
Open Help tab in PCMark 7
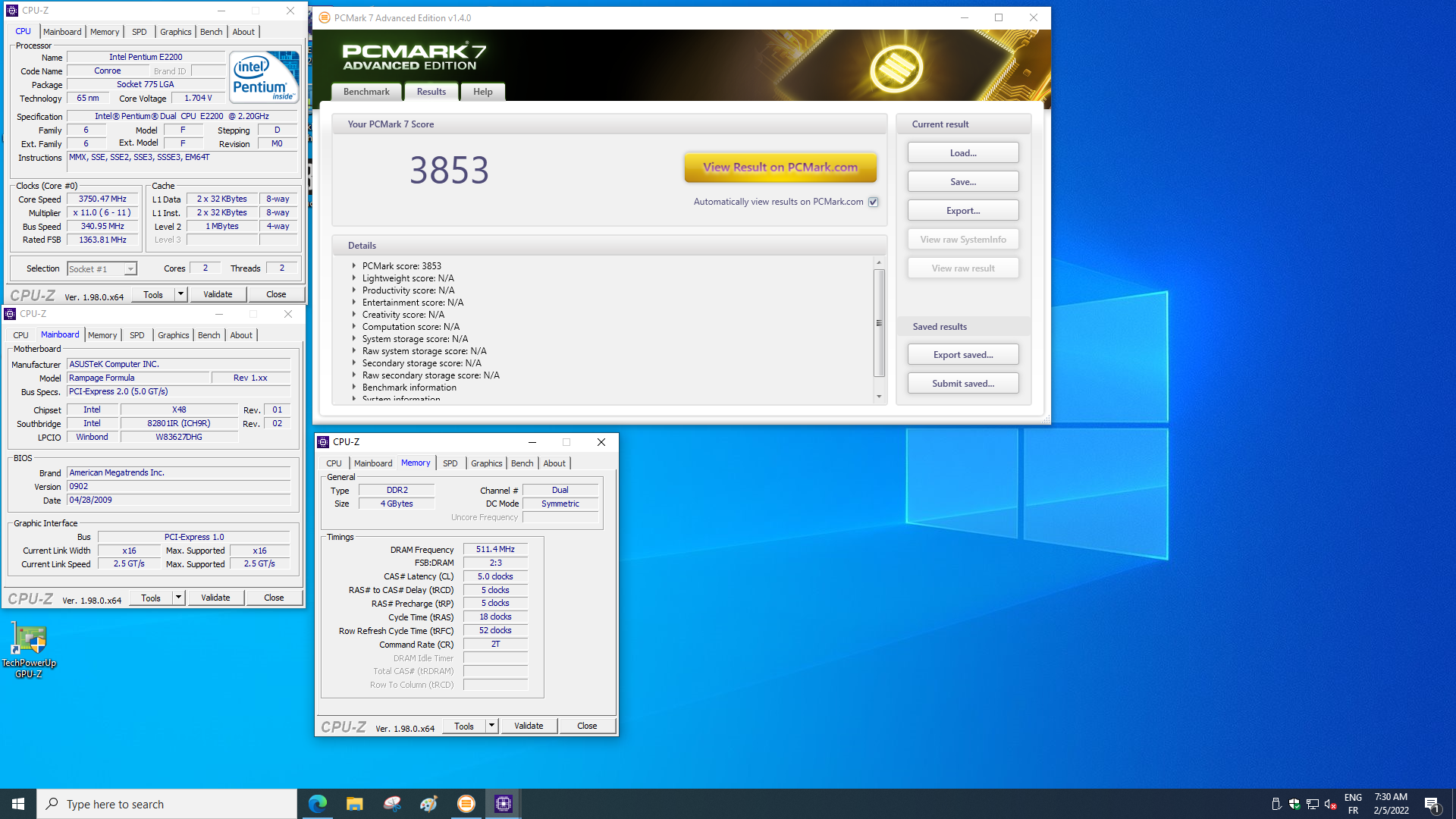click(483, 92)
